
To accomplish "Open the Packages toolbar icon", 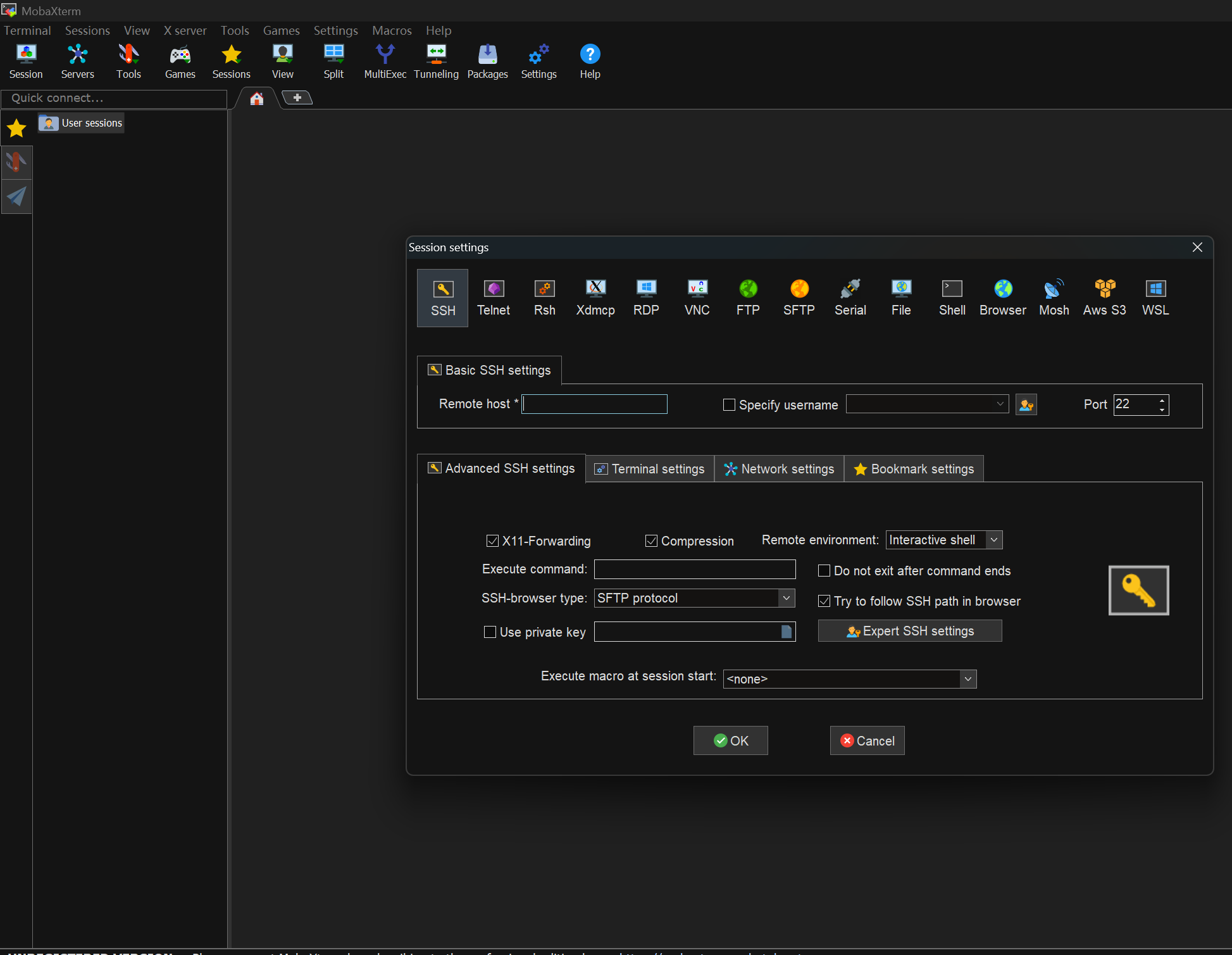I will coord(487,61).
